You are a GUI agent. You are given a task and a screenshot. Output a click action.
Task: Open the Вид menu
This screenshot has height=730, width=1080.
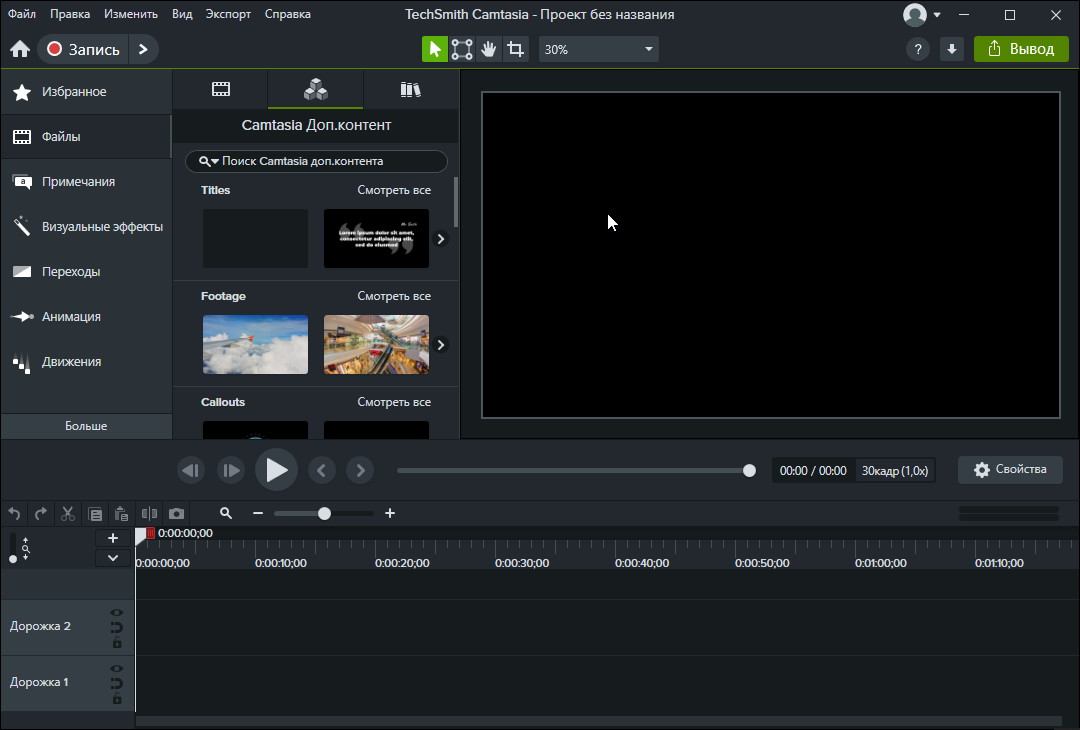coord(182,14)
